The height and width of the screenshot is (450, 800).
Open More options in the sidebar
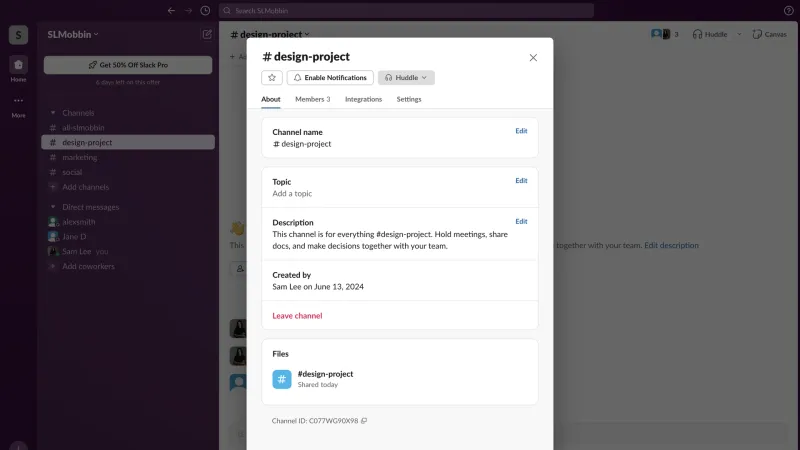[18, 106]
